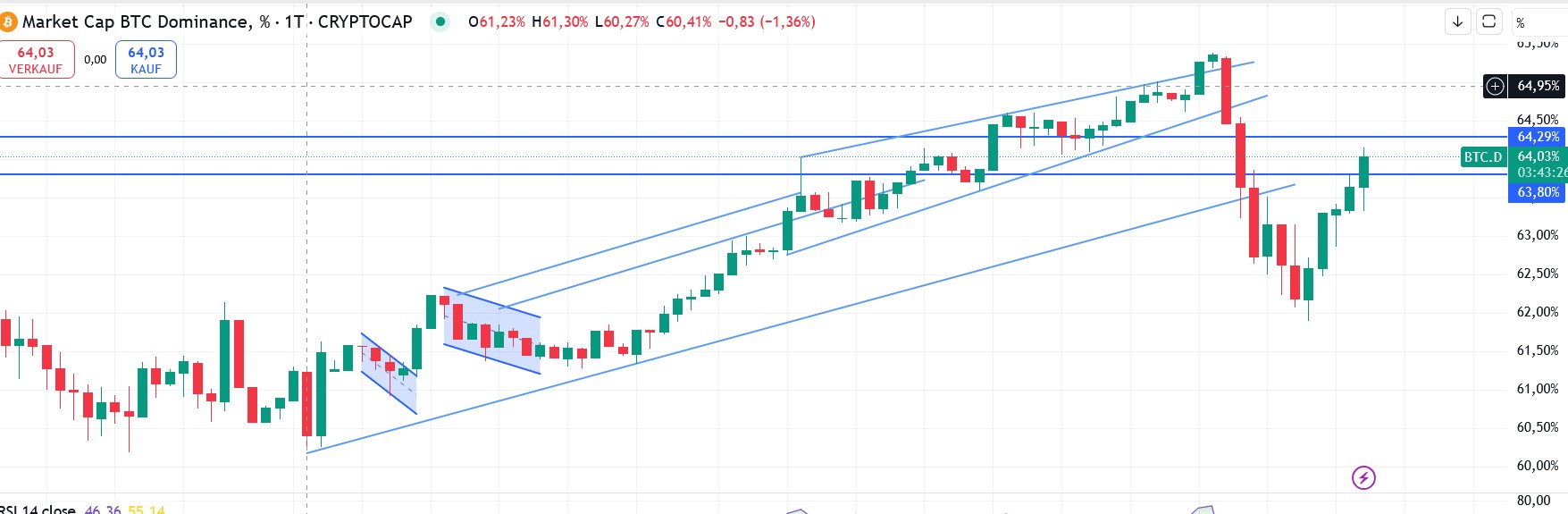The height and width of the screenshot is (514, 1568).
Task: Click the BTC.D price line label
Action: pos(1483,157)
